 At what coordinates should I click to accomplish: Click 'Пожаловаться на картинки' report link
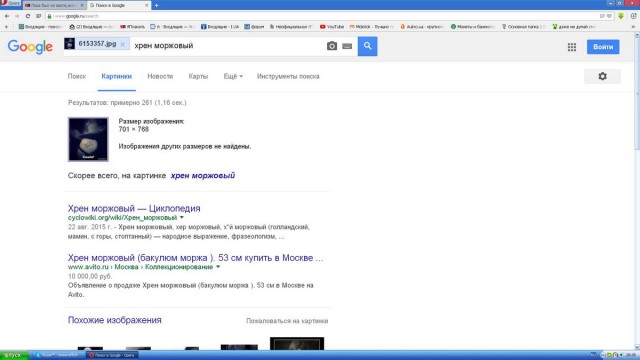[287, 321]
